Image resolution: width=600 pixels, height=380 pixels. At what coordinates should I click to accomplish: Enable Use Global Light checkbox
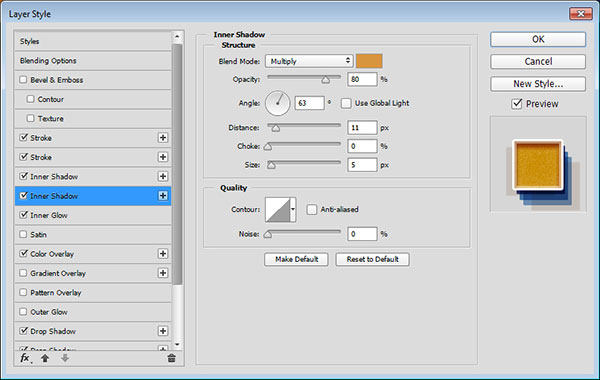pos(346,103)
